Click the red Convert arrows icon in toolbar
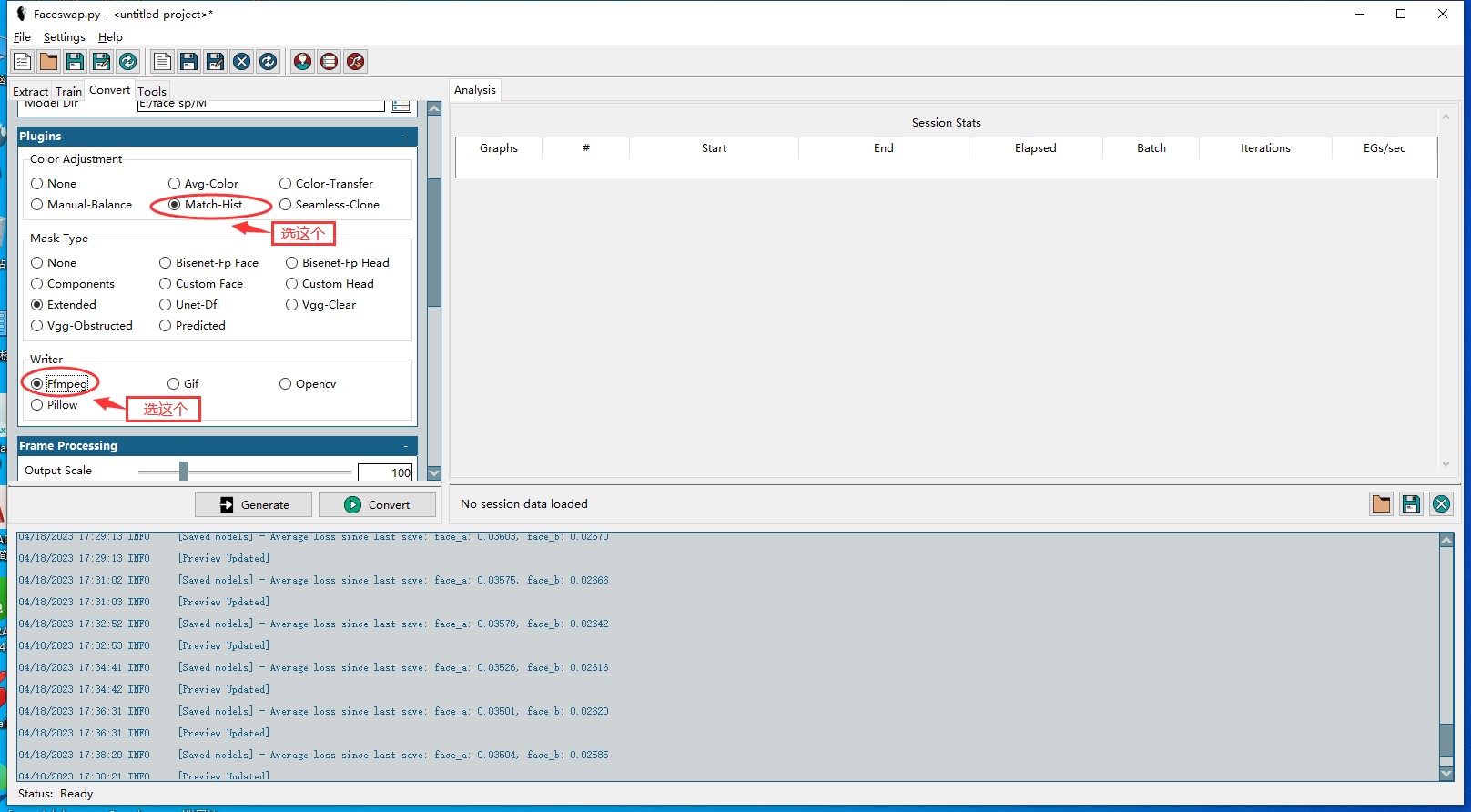Image resolution: width=1471 pixels, height=812 pixels. (x=355, y=61)
